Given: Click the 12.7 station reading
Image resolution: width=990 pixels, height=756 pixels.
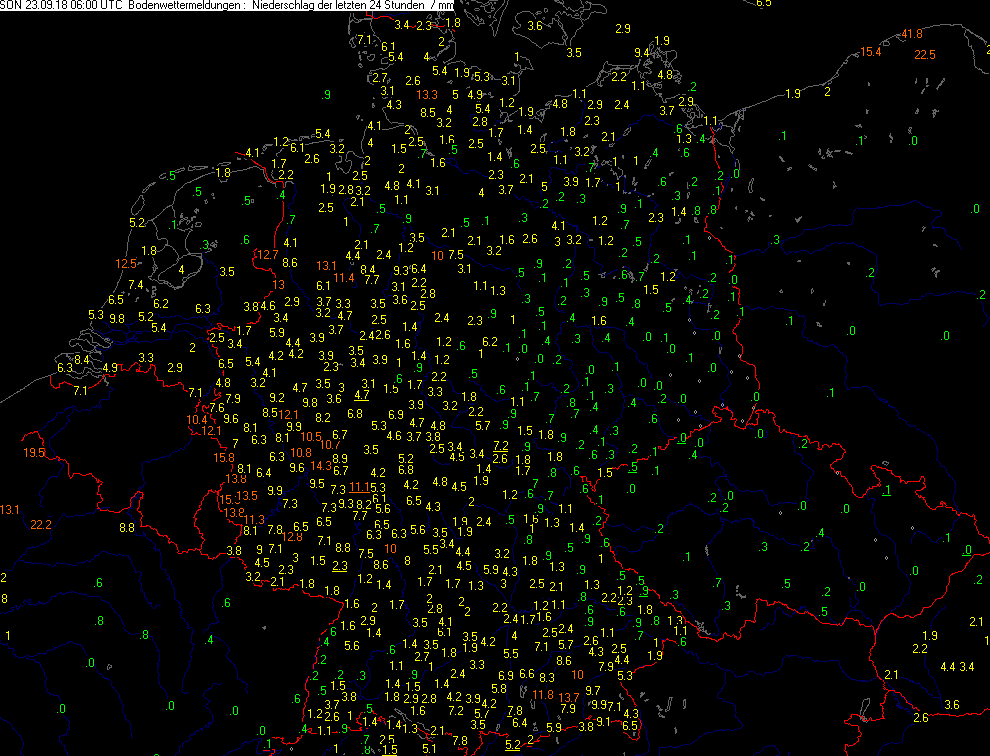Looking at the screenshot, I should [267, 255].
